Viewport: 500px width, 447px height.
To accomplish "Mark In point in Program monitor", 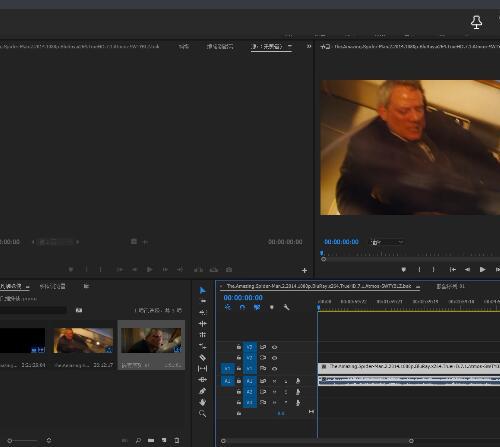I will click(419, 269).
